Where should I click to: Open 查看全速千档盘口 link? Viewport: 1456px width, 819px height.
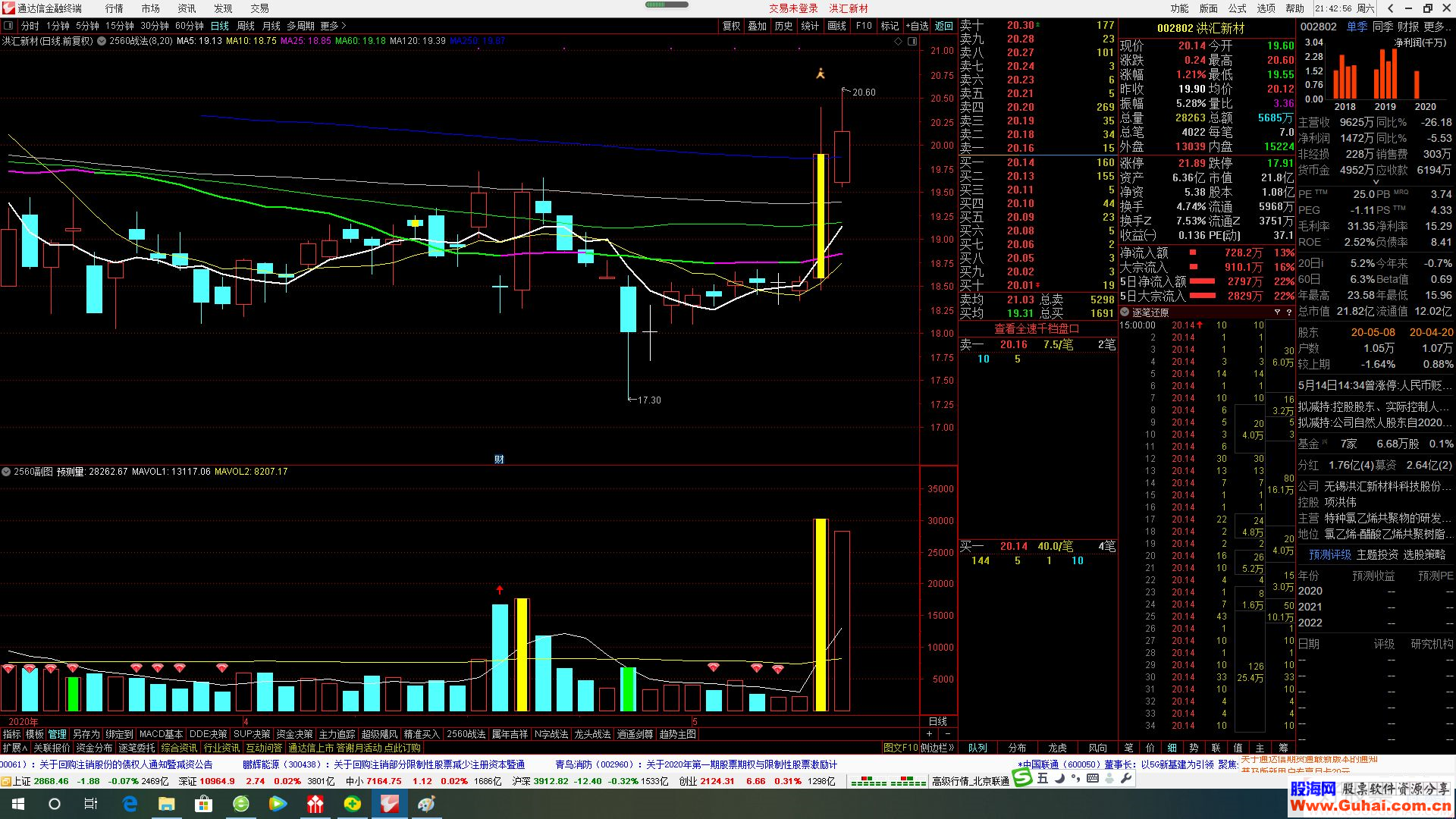pyautogui.click(x=1037, y=328)
